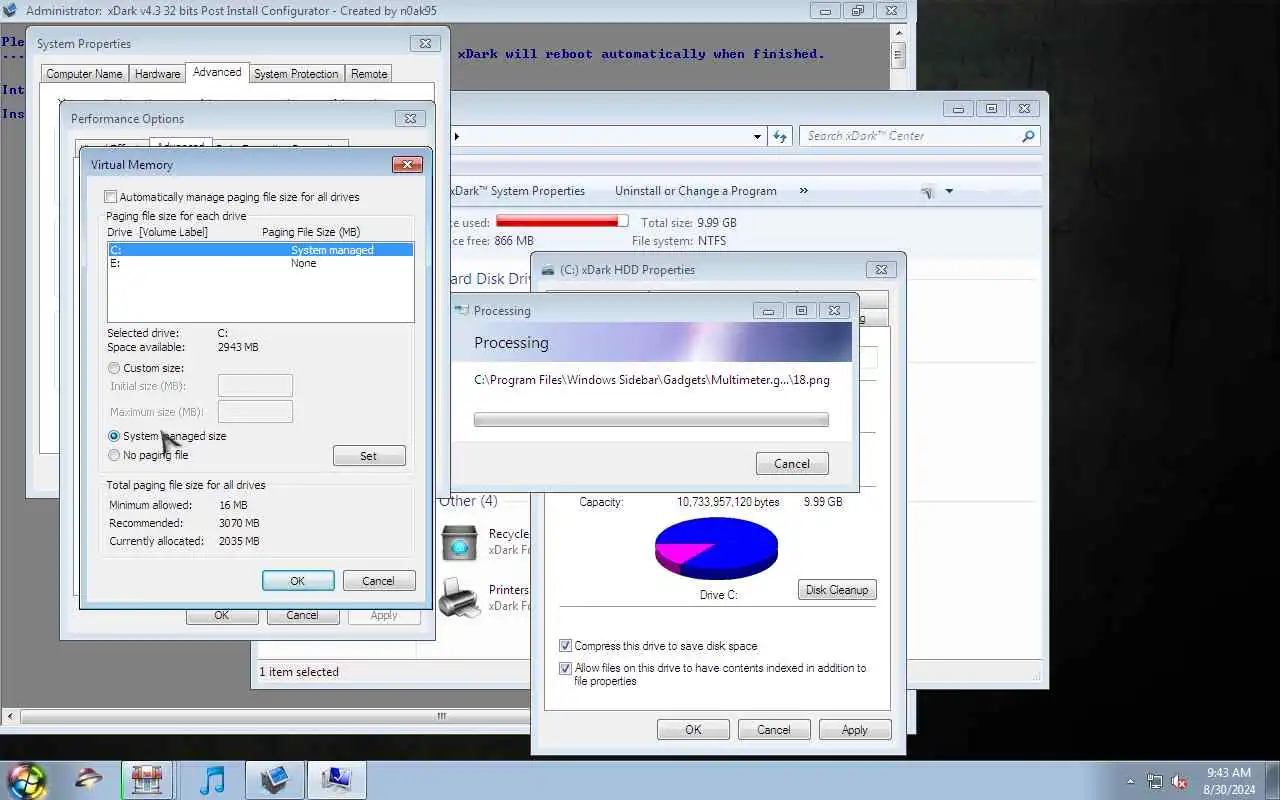Open the System Protection tab
Image resolution: width=1280 pixels, height=800 pixels.
coord(296,74)
